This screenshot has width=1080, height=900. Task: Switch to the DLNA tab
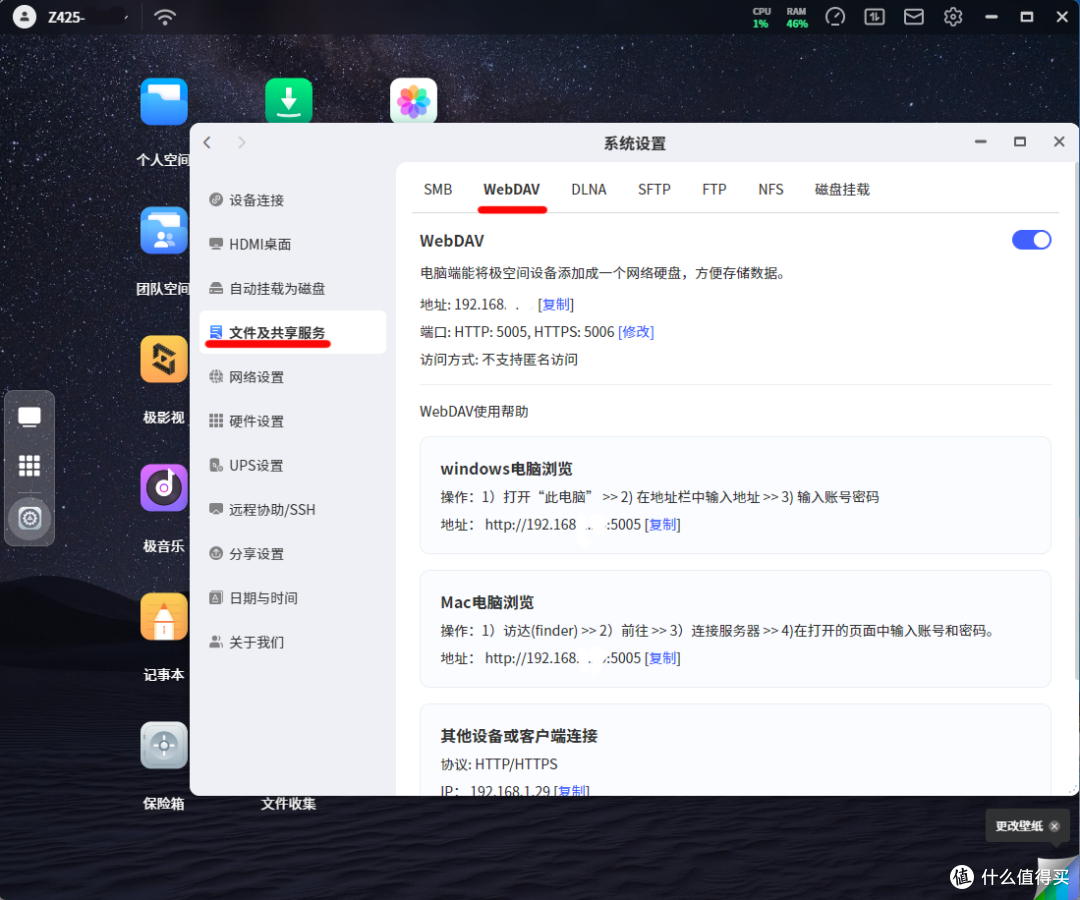click(x=589, y=189)
